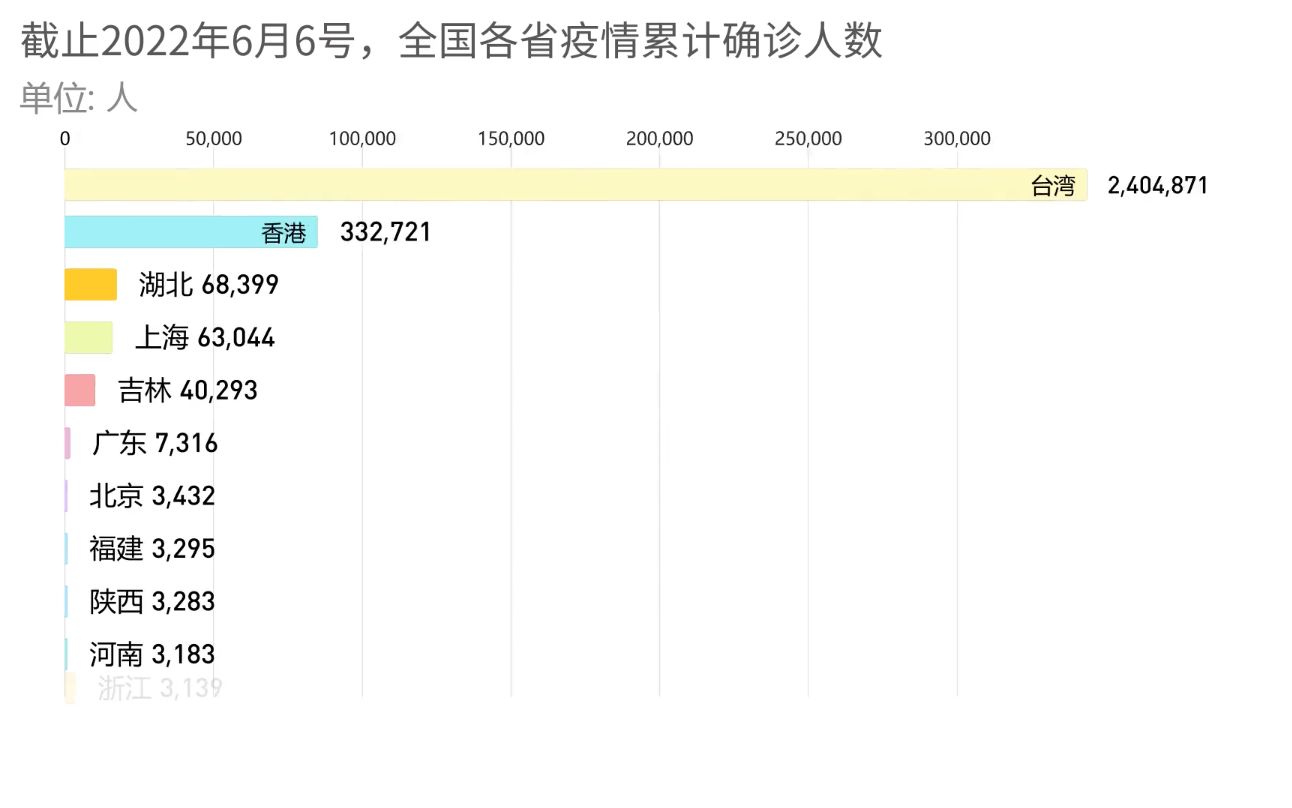
Task: Select the value 2,404,871 next to 台湾
Action: coord(1157,185)
